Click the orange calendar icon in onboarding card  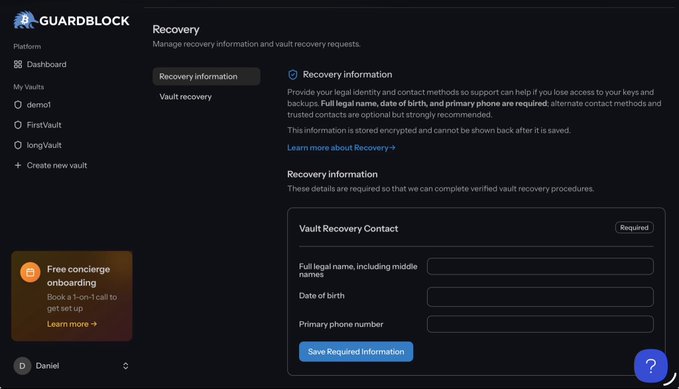(x=30, y=272)
